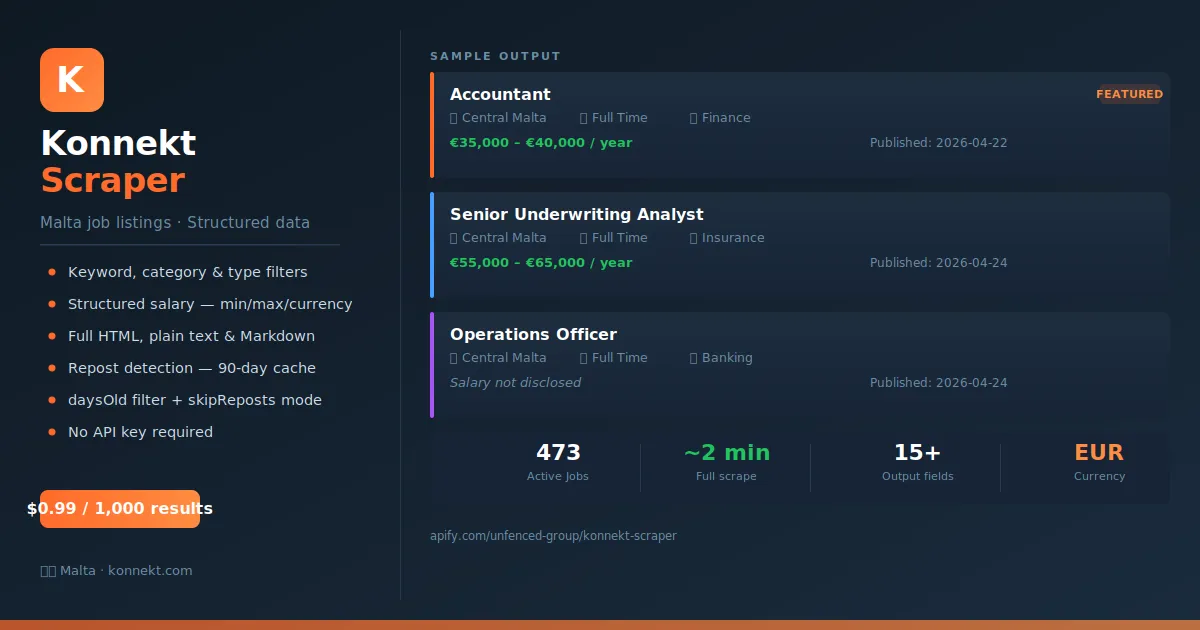
Task: Click the FEATURED badge on Accountant
Action: (x=1130, y=94)
